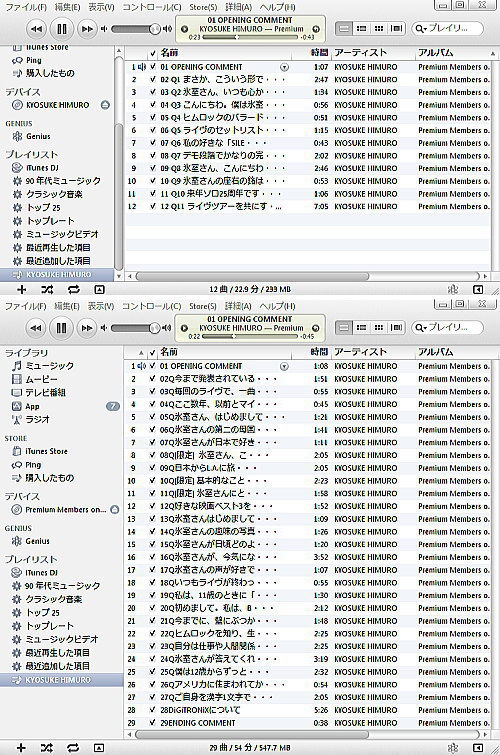Toggle repeat in the 12-song window
Image resolution: width=500 pixels, height=755 pixels.
point(73,289)
